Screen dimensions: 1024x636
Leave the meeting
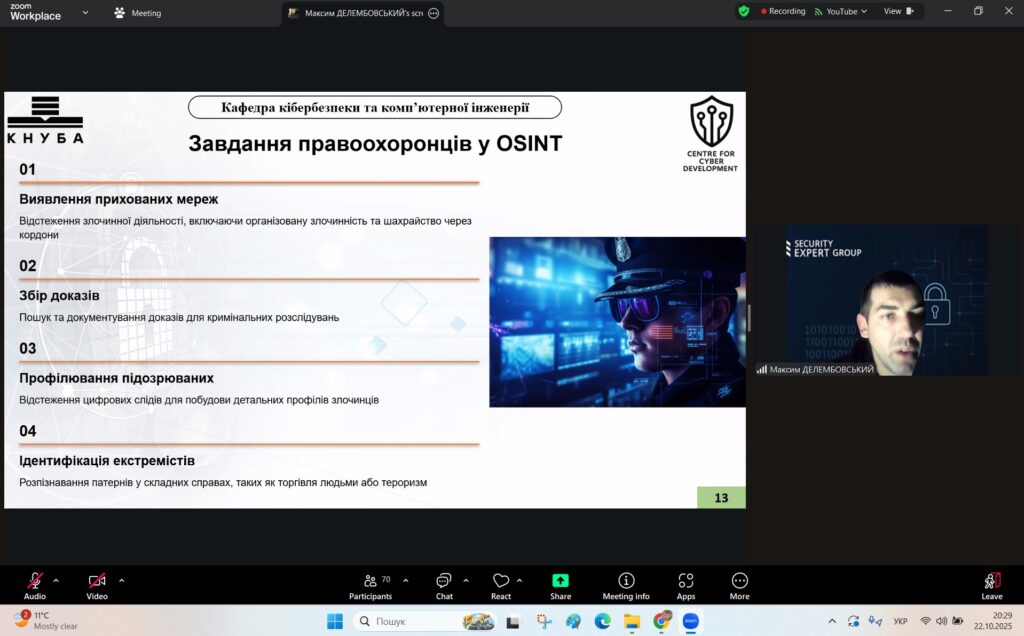(x=991, y=584)
